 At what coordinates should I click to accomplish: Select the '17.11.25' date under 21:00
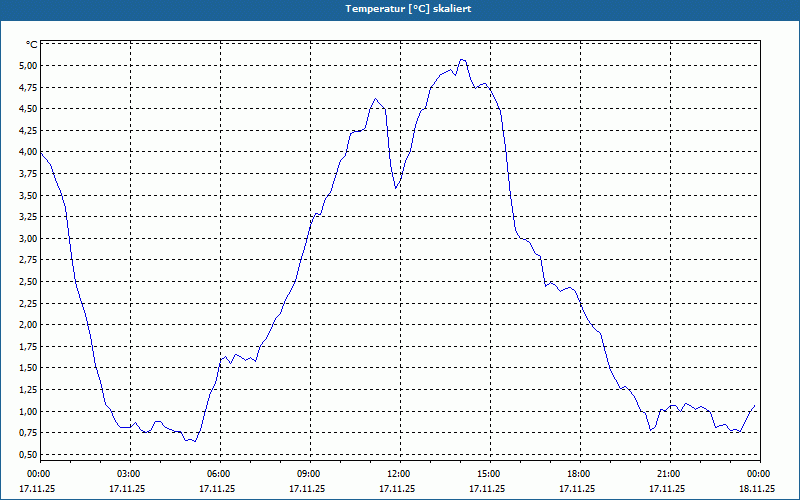(x=667, y=489)
